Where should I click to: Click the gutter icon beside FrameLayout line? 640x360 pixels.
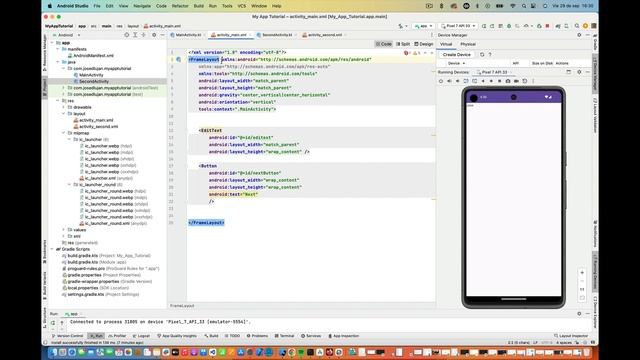(179, 60)
